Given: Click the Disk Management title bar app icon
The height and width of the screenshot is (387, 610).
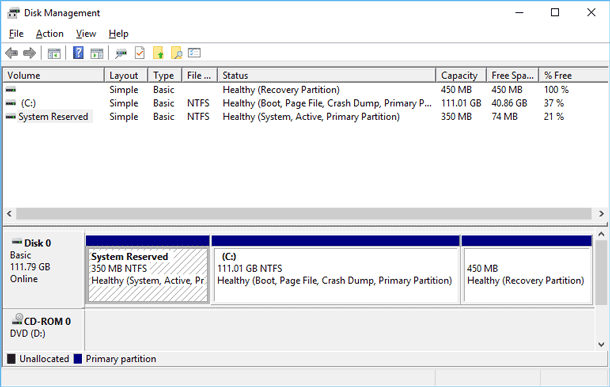Looking at the screenshot, I should (13, 13).
